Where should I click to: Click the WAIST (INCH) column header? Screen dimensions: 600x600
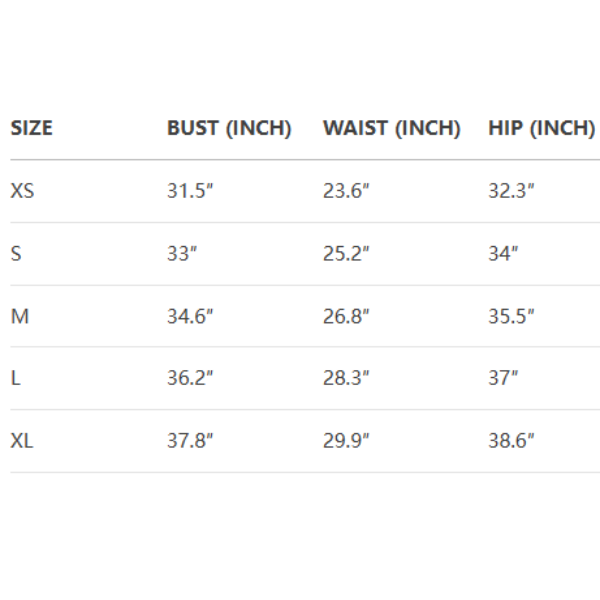391,128
